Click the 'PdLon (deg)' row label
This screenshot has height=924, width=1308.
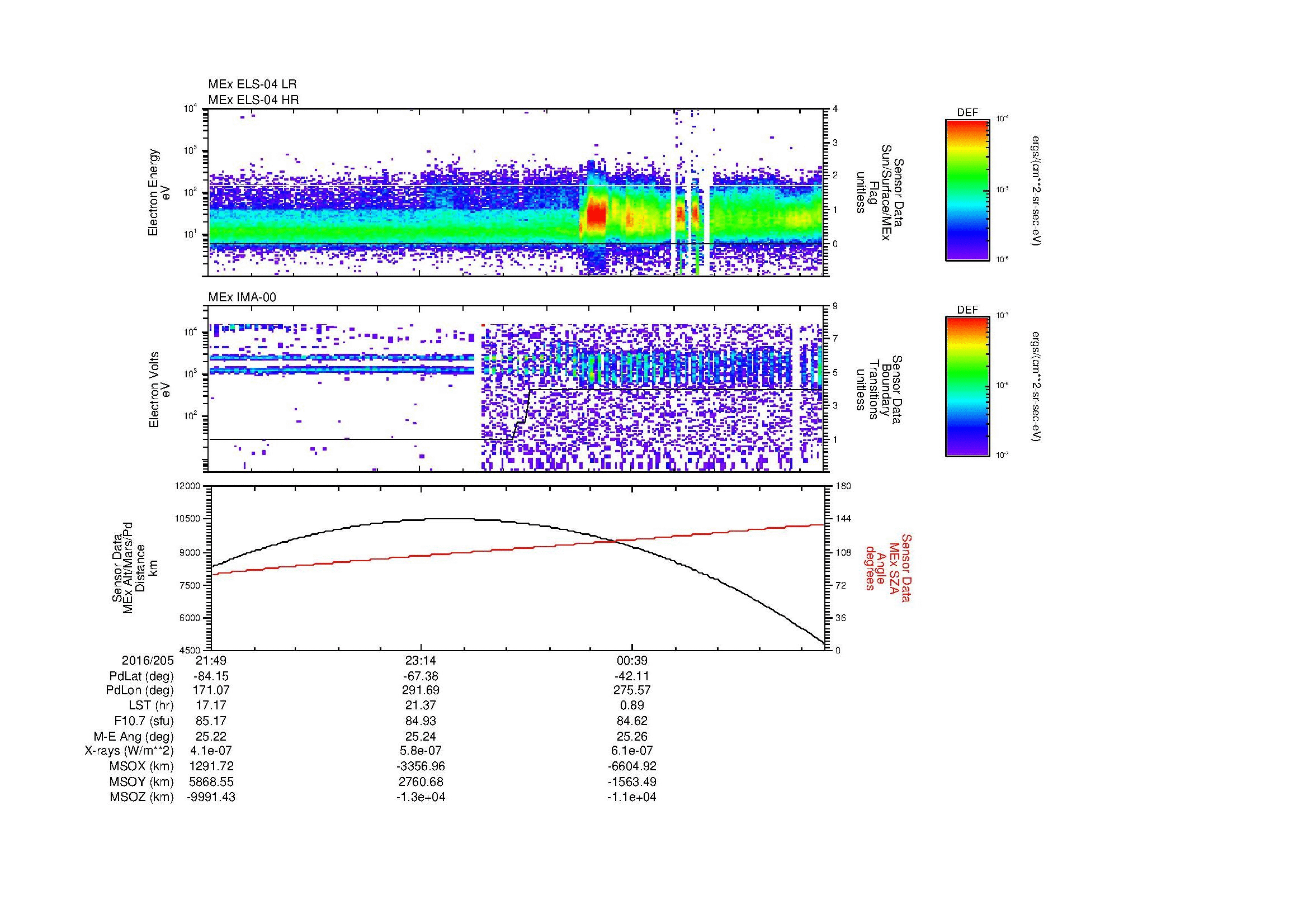140,690
